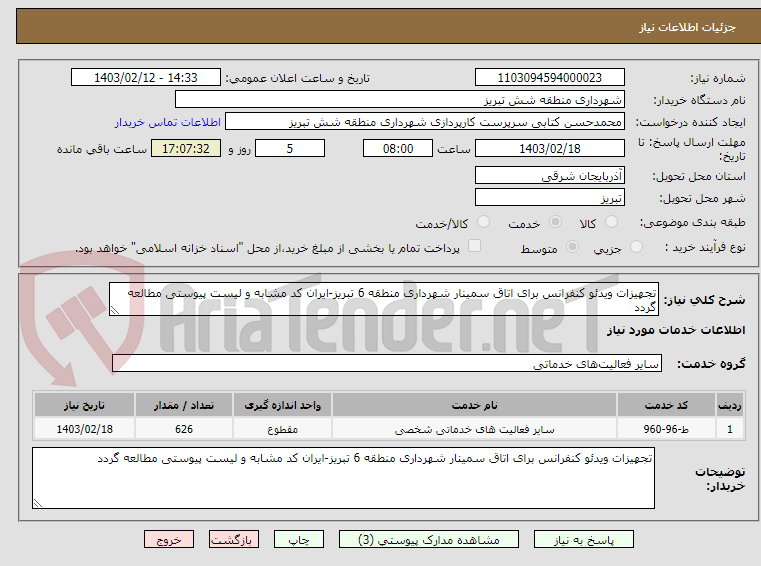The width and height of the screenshot is (761, 566).
Task: Click the remaining time field 17:07:32
Action: (x=186, y=149)
